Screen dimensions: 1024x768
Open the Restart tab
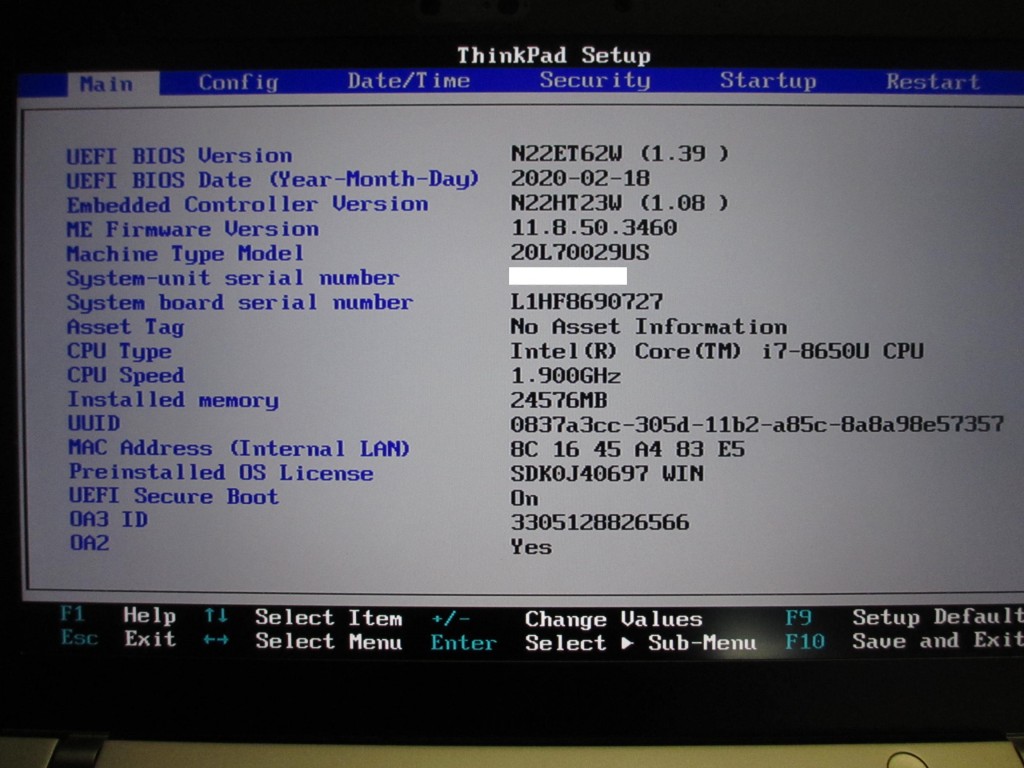click(x=933, y=82)
